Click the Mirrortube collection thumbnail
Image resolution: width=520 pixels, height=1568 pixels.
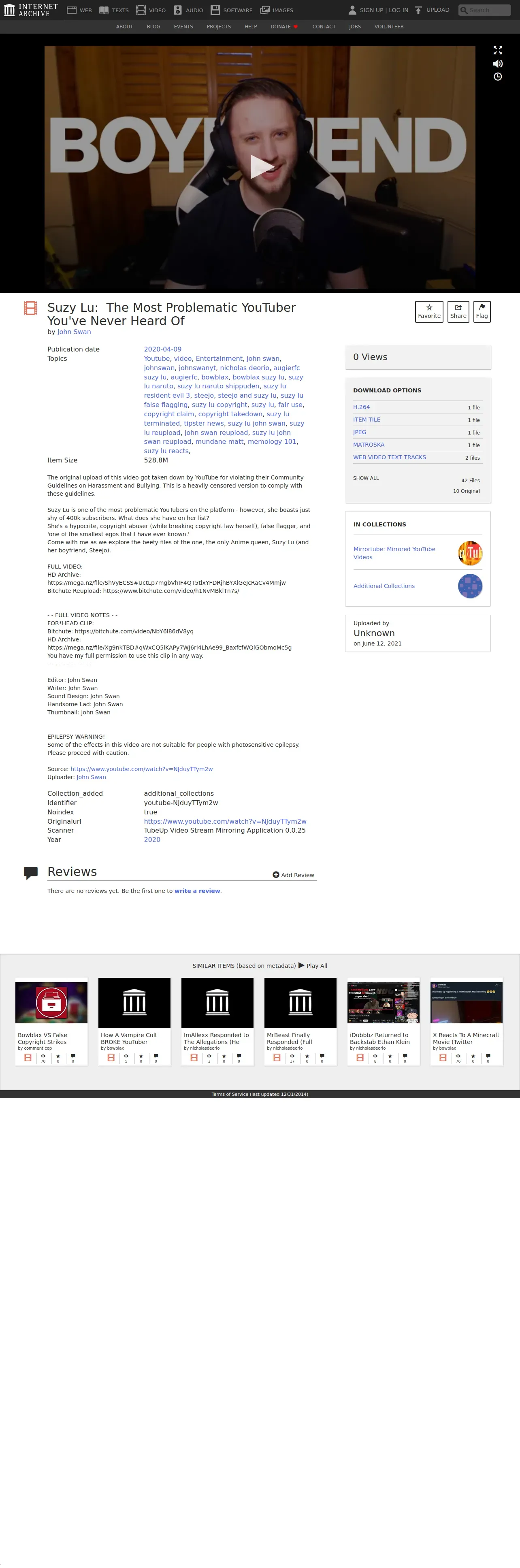(470, 553)
